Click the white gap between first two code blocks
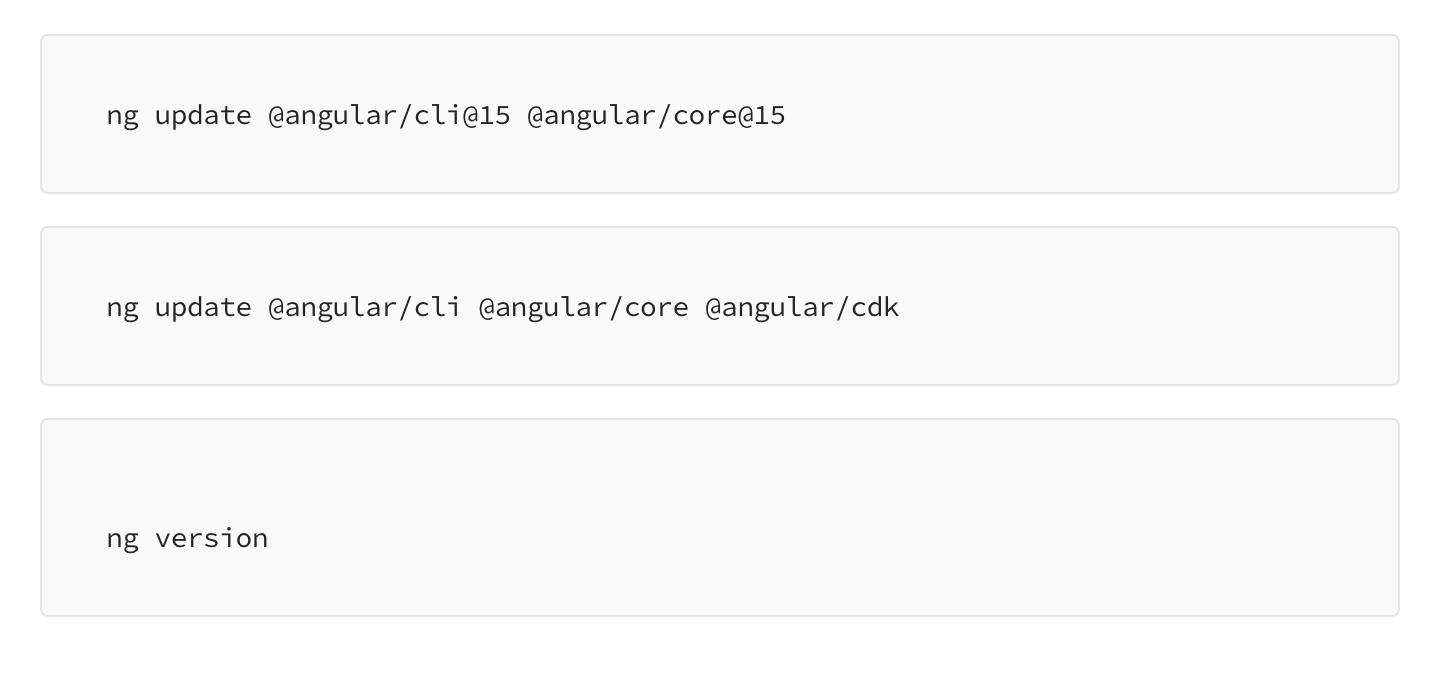The width and height of the screenshot is (1440, 686). click(720, 210)
